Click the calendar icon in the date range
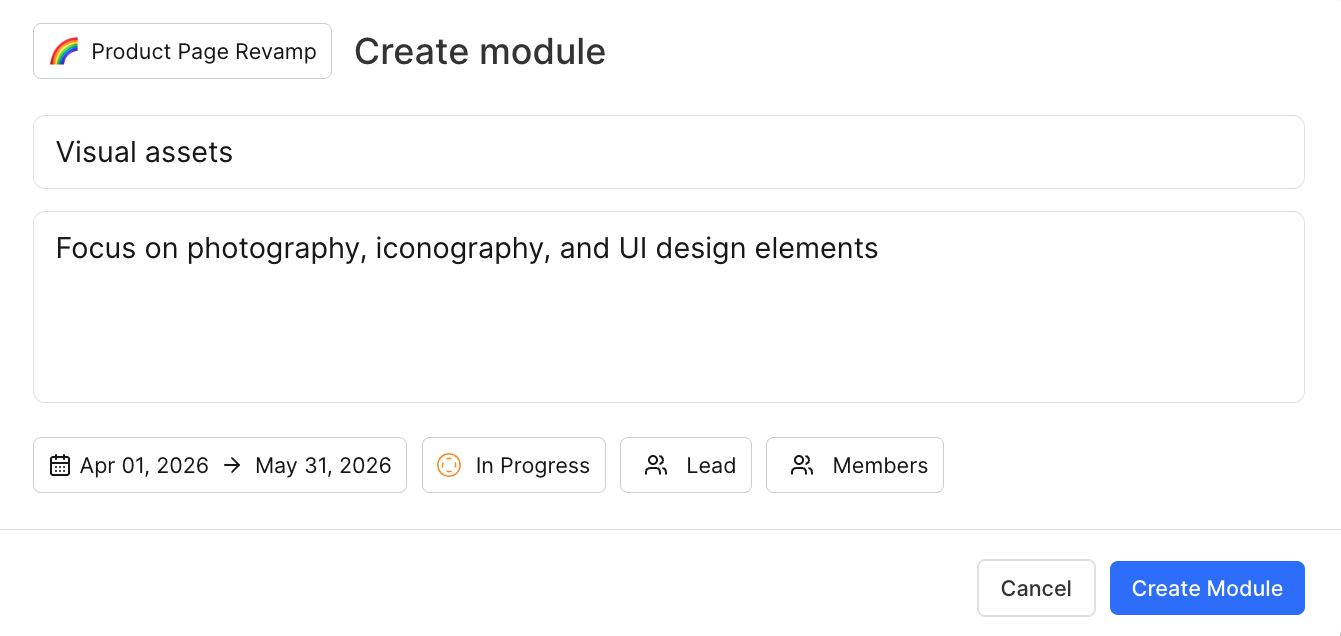 60,465
